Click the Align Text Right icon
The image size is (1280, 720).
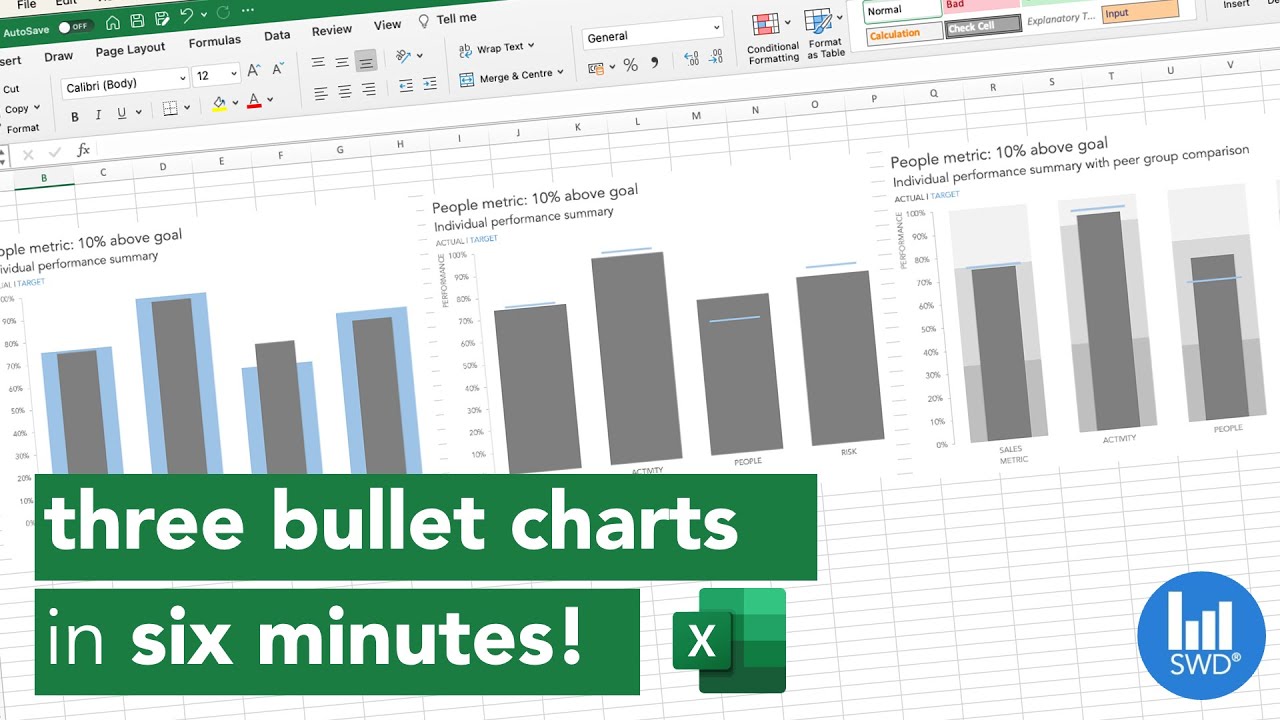click(369, 90)
